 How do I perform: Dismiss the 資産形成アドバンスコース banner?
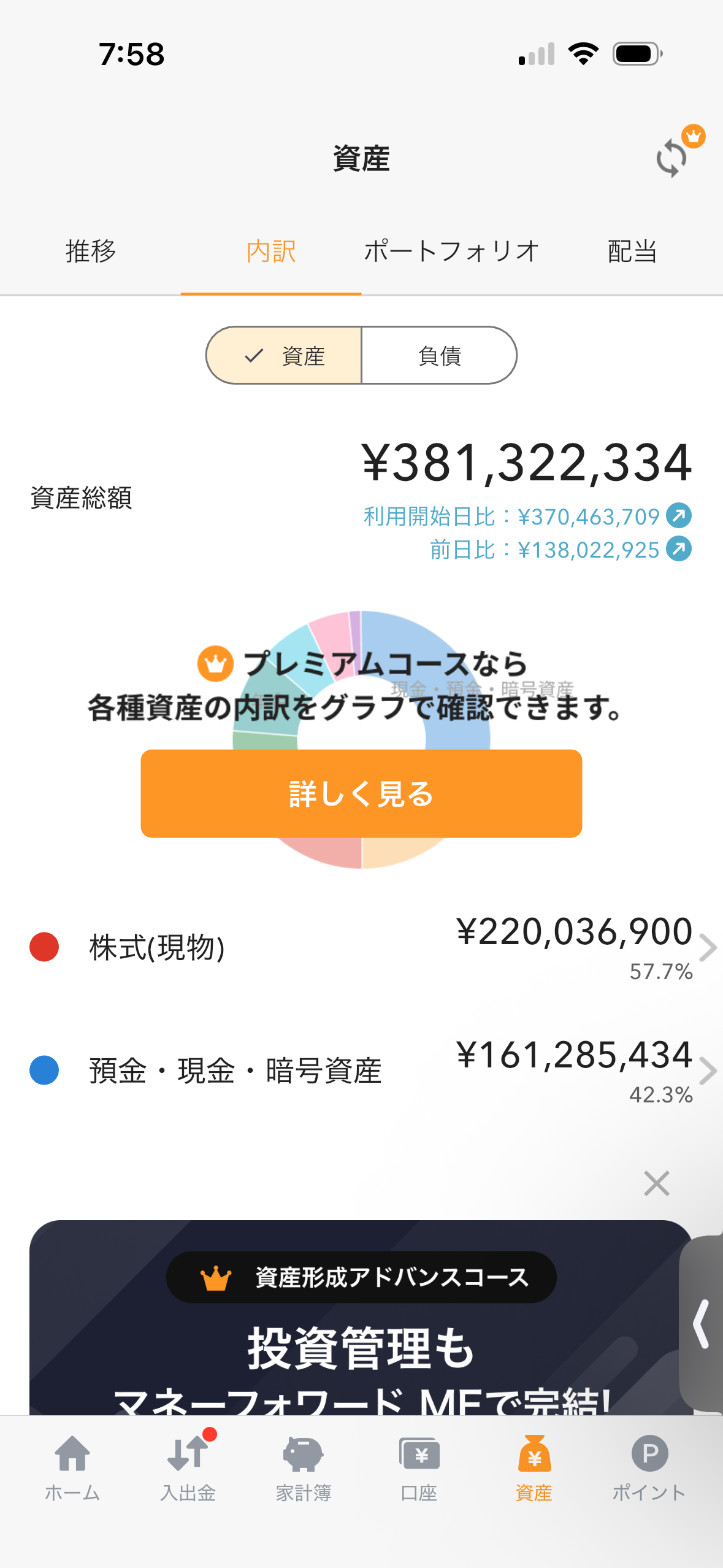point(656,1183)
